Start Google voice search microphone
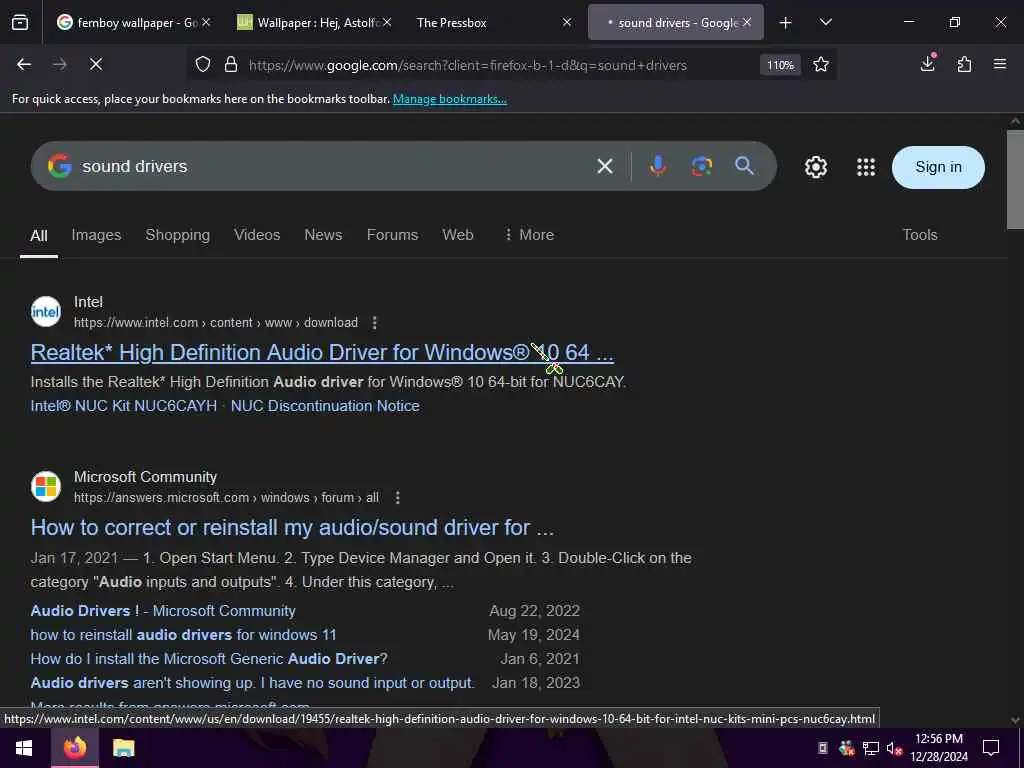 pyautogui.click(x=658, y=166)
